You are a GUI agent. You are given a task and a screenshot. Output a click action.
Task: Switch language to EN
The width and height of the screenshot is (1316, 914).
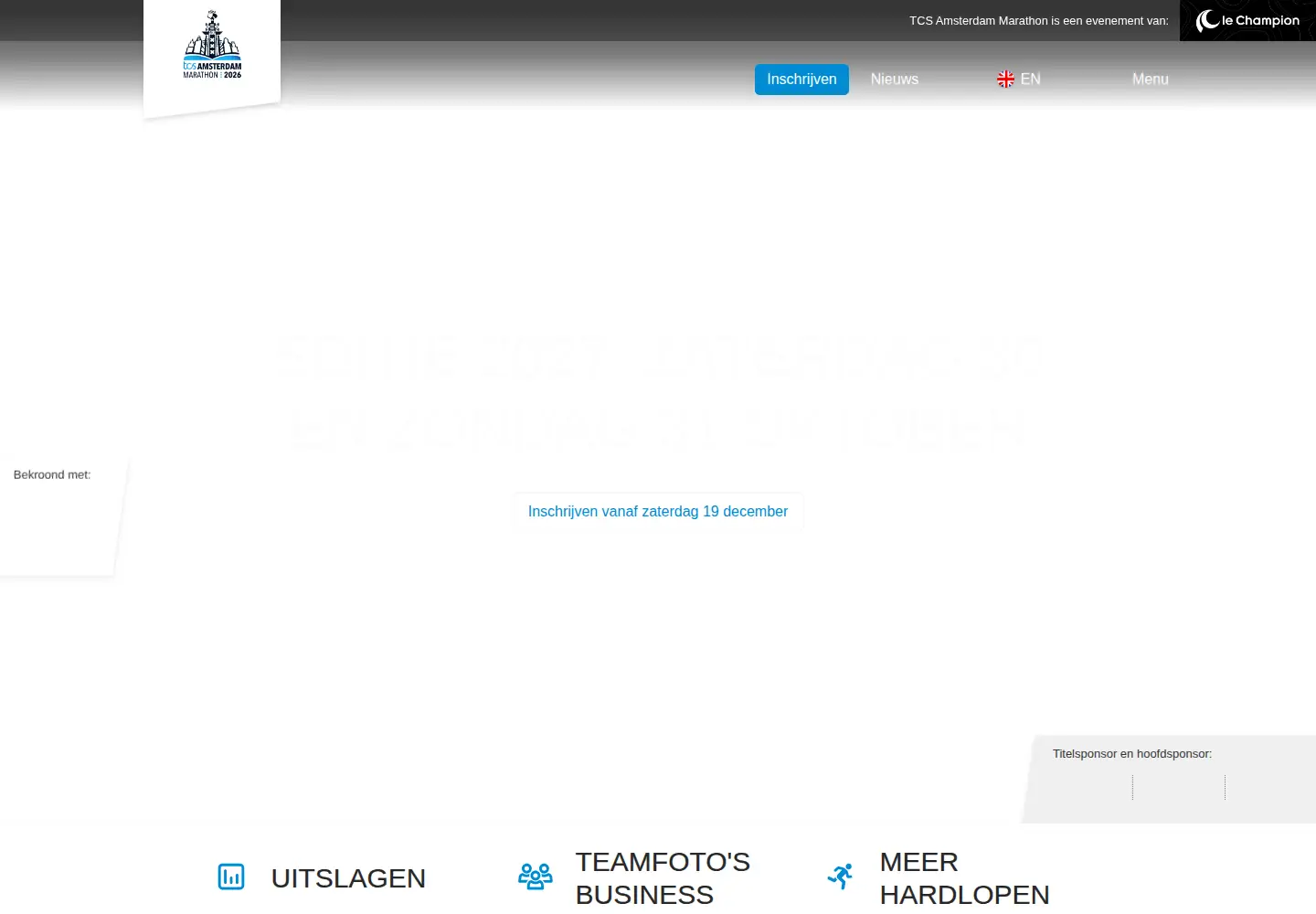click(x=1030, y=80)
